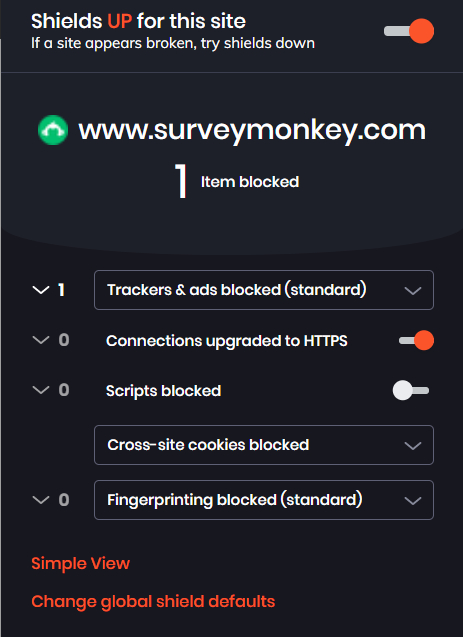Expand the fingerprinting blocked list chevron

pos(41,500)
